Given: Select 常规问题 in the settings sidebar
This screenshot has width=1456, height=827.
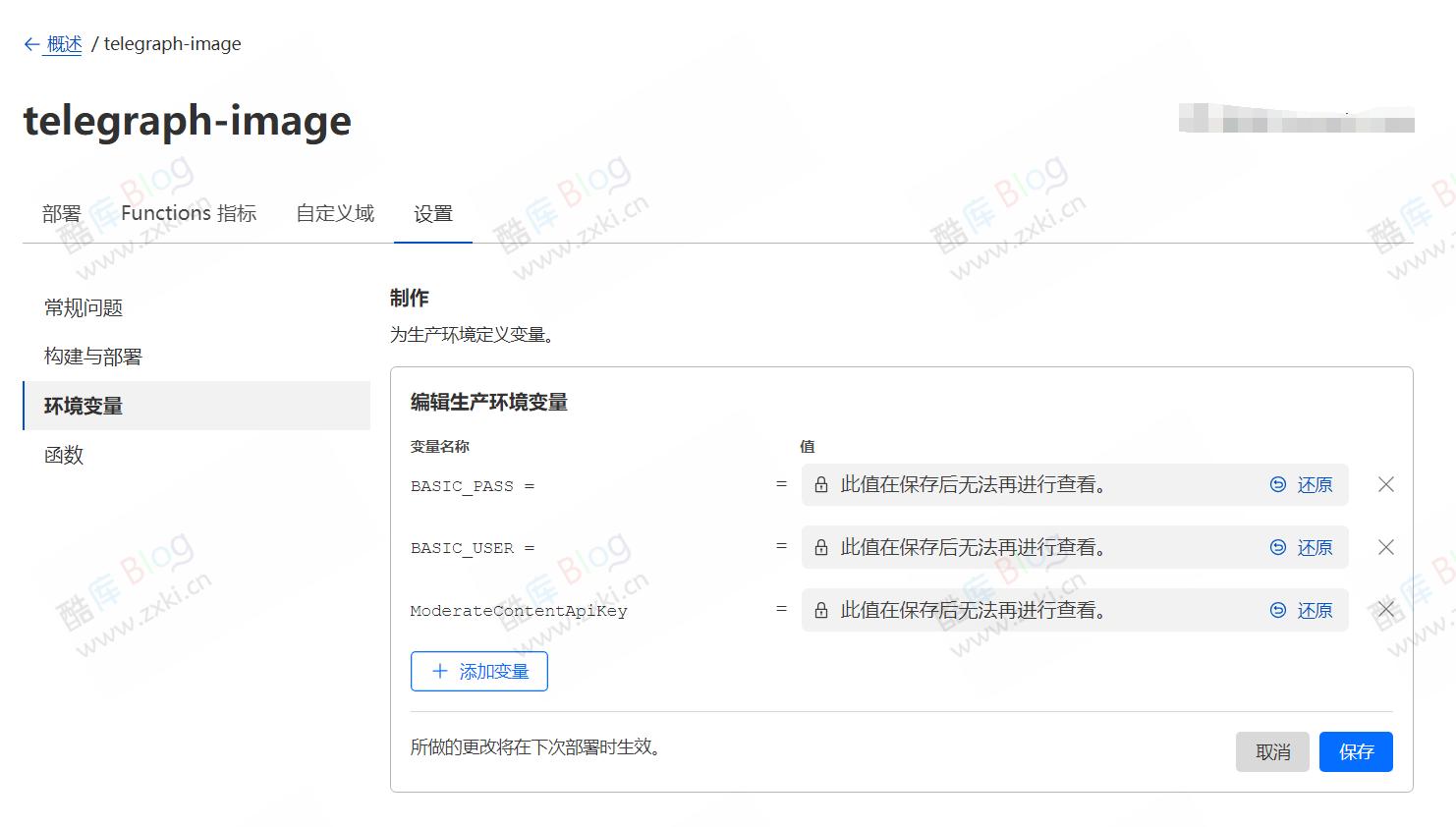Looking at the screenshot, I should tap(83, 307).
